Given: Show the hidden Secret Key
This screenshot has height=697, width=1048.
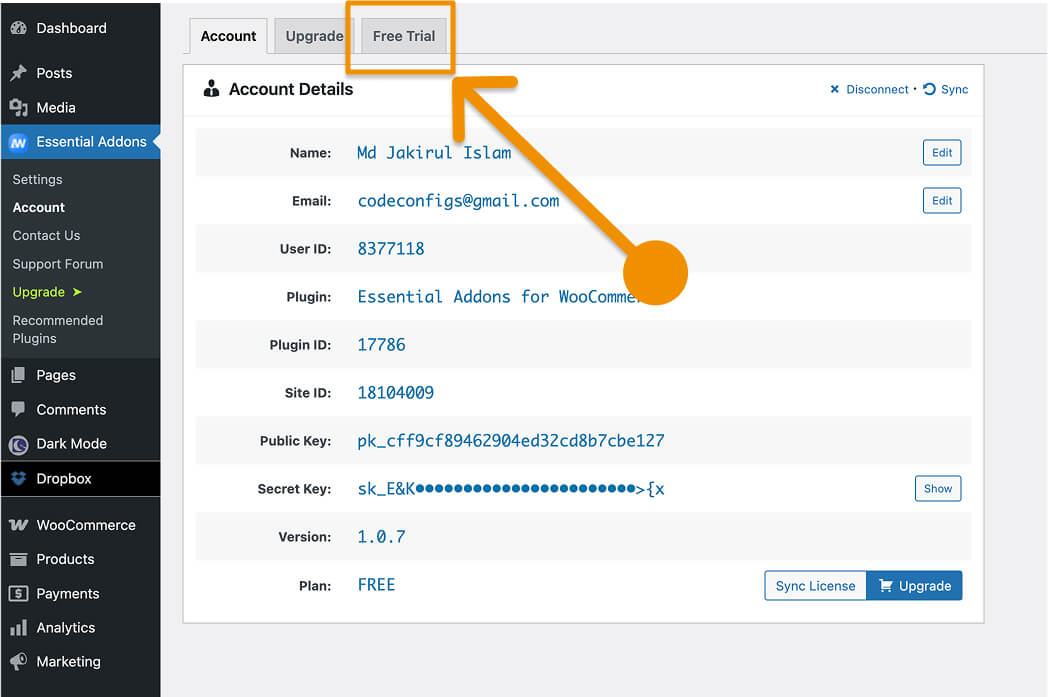Looking at the screenshot, I should coord(938,489).
